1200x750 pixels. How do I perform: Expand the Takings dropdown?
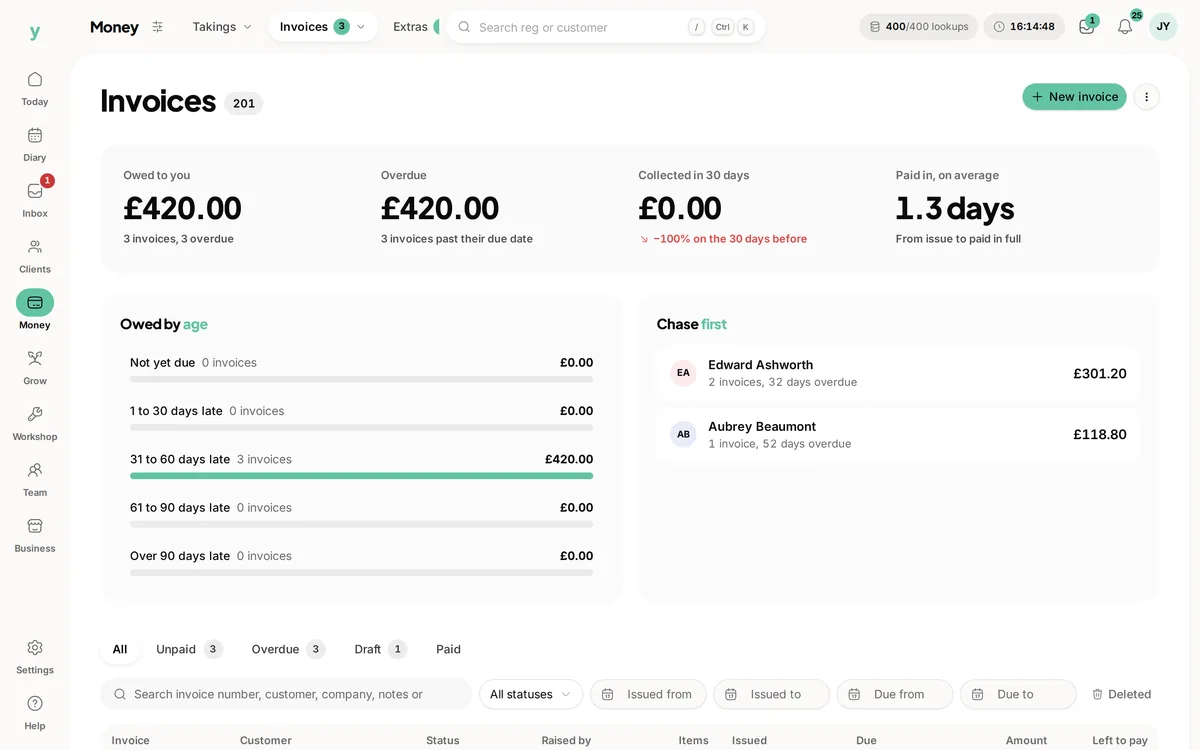(222, 27)
